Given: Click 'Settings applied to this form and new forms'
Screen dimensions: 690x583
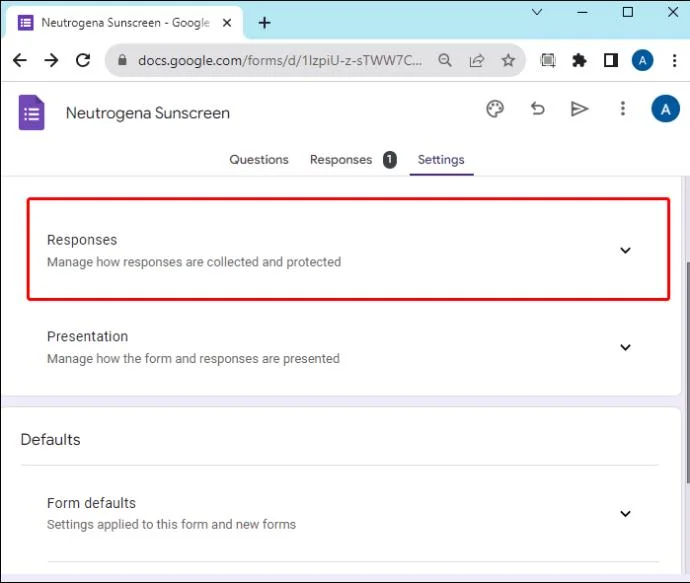Looking at the screenshot, I should pos(171,524).
